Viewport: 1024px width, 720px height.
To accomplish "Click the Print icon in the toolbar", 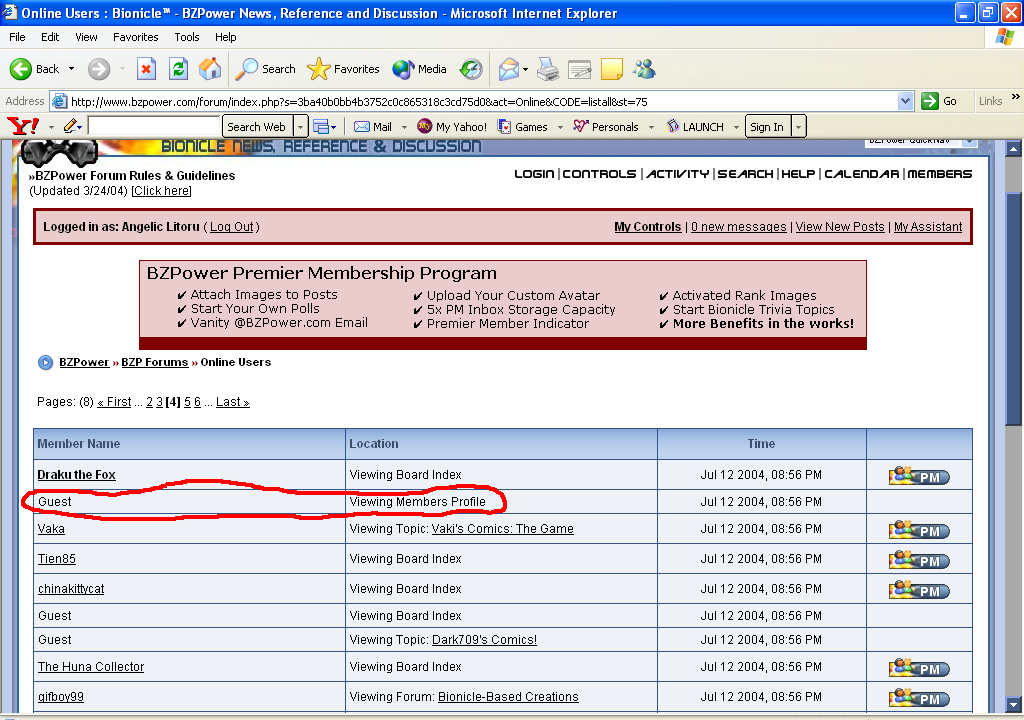I will [x=547, y=69].
